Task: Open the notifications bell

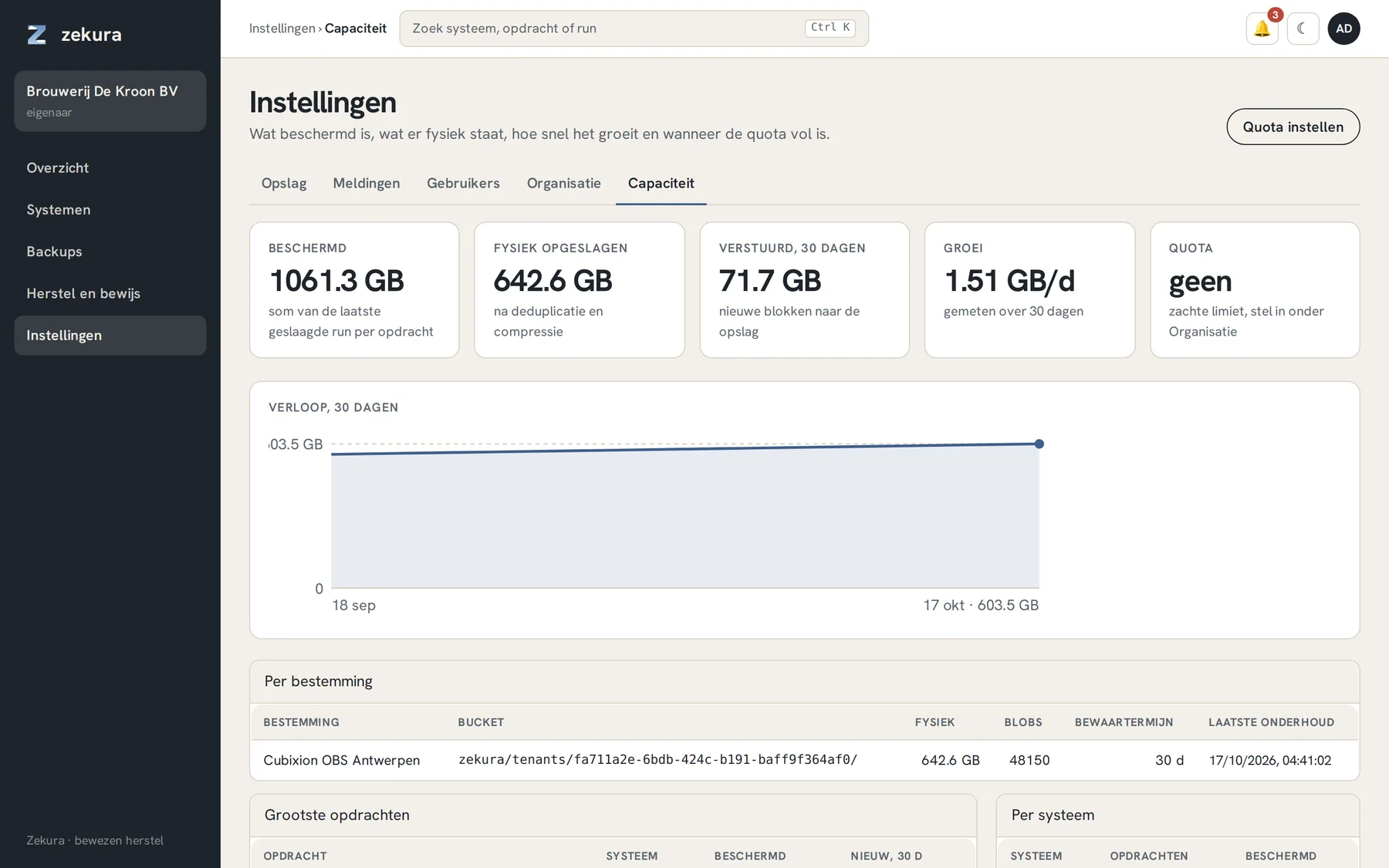Action: pyautogui.click(x=1262, y=29)
